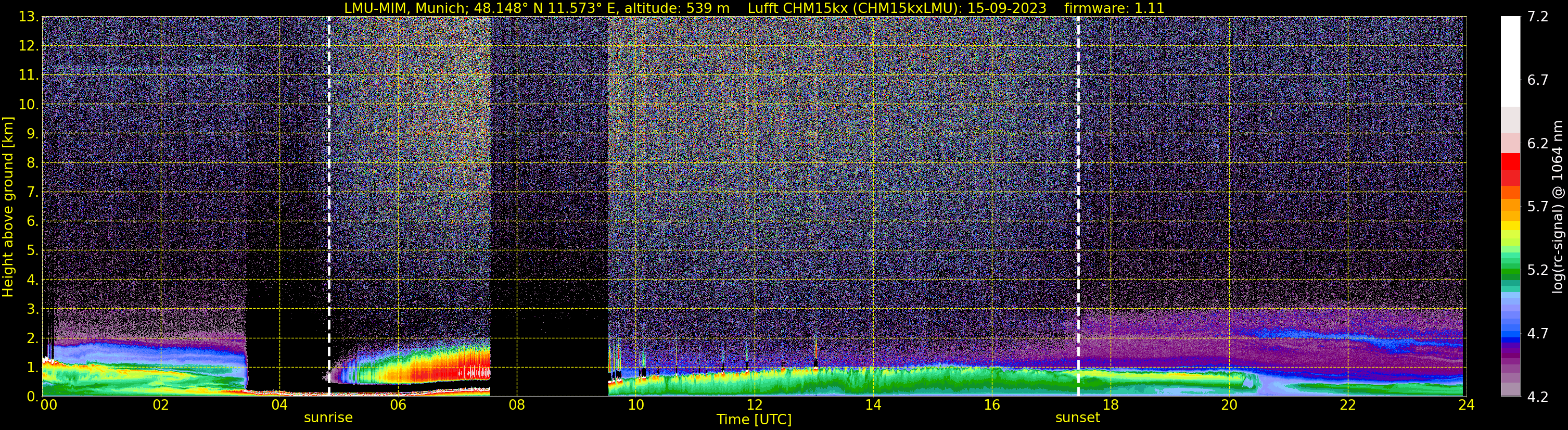
Task: Click the Height above ground [km] axis label
Action: pos(8,207)
